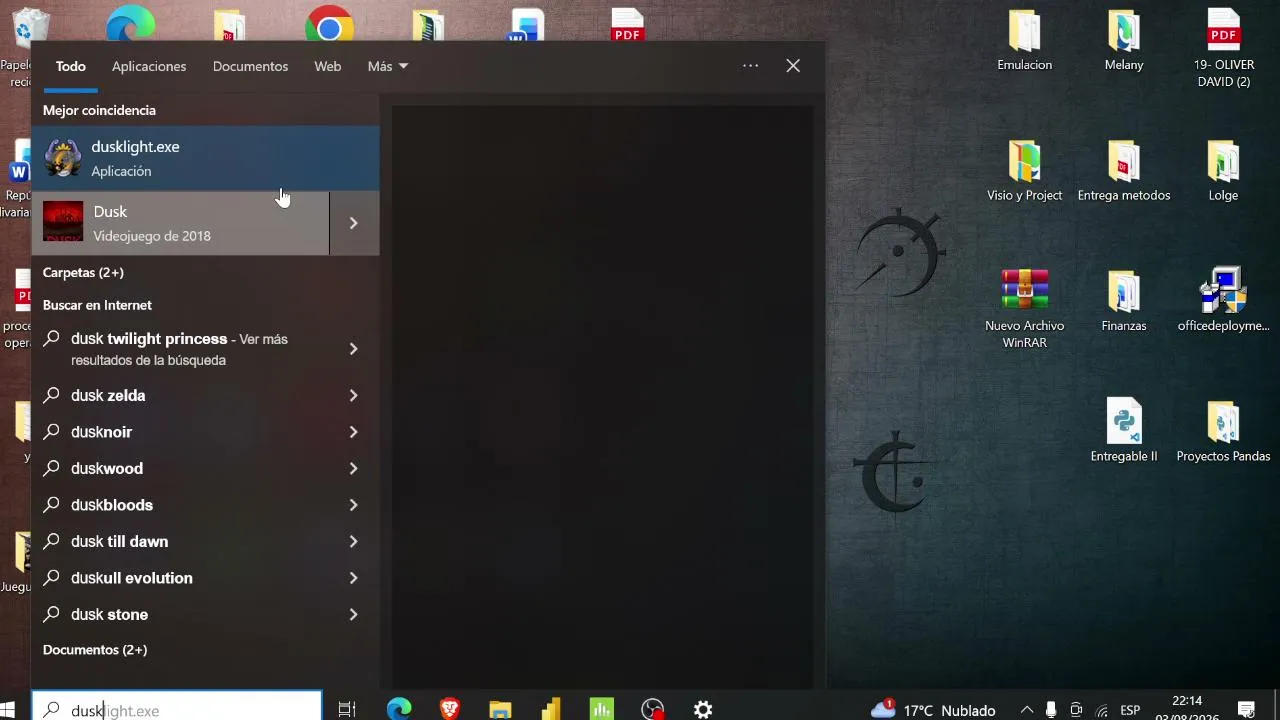
Task: Open arrow next to duskbloods suggestion
Action: point(354,505)
